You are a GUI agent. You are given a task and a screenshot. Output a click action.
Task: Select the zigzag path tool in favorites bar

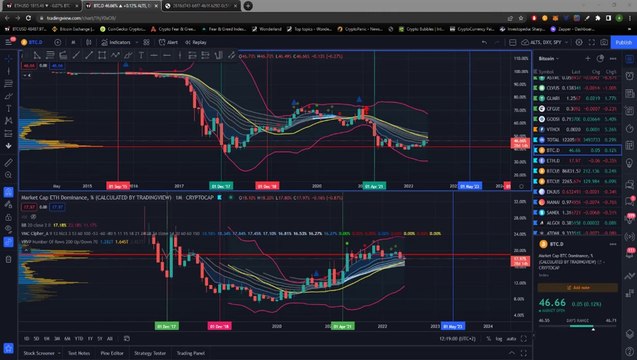pyautogui.click(x=115, y=55)
